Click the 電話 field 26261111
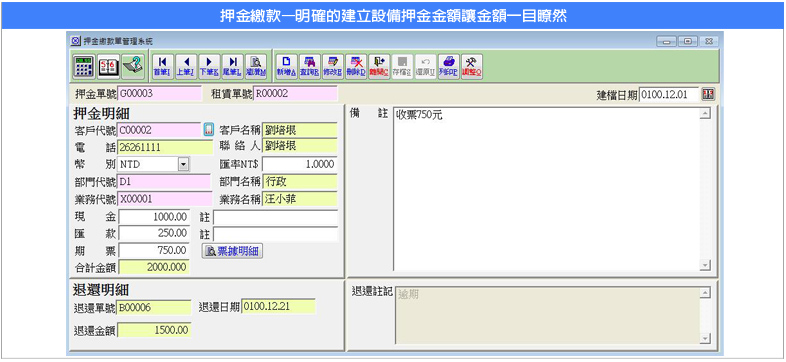 click(x=165, y=147)
